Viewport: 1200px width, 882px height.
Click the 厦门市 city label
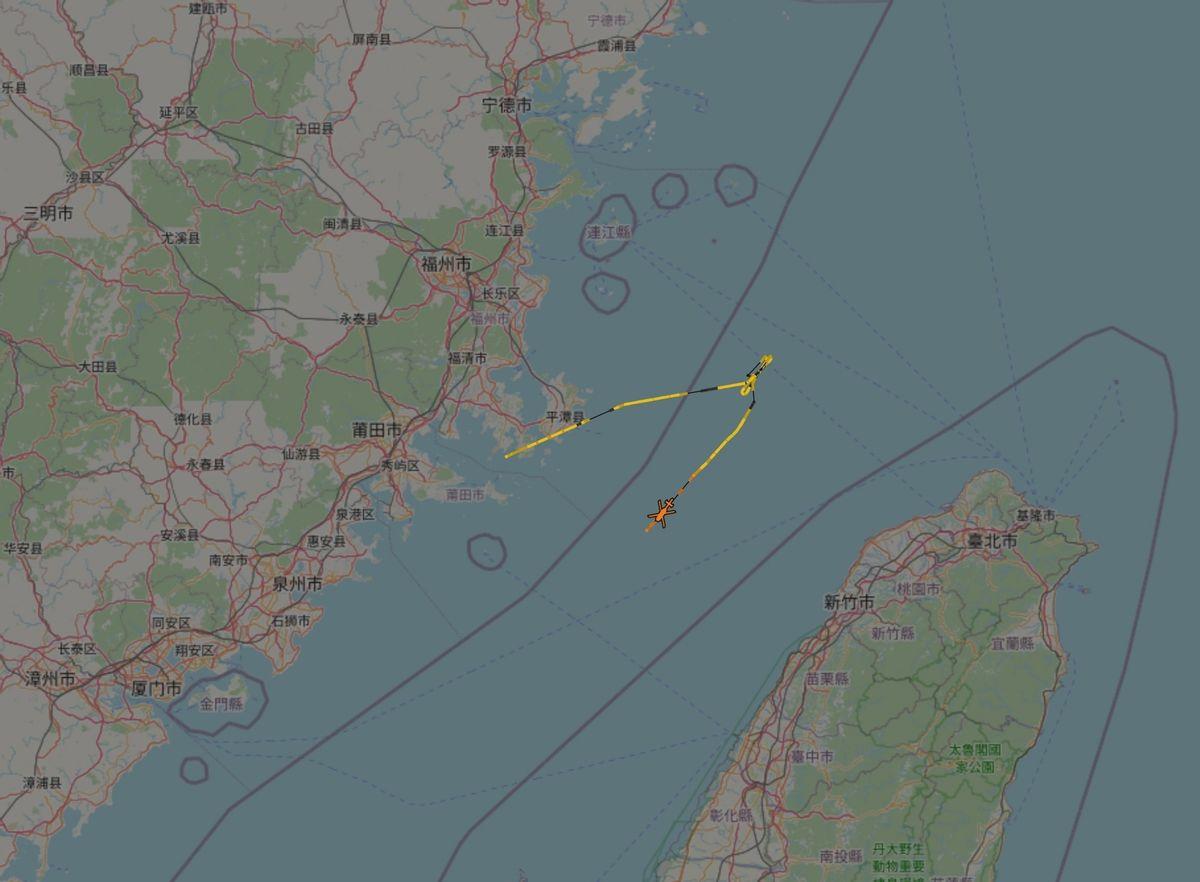tap(157, 689)
